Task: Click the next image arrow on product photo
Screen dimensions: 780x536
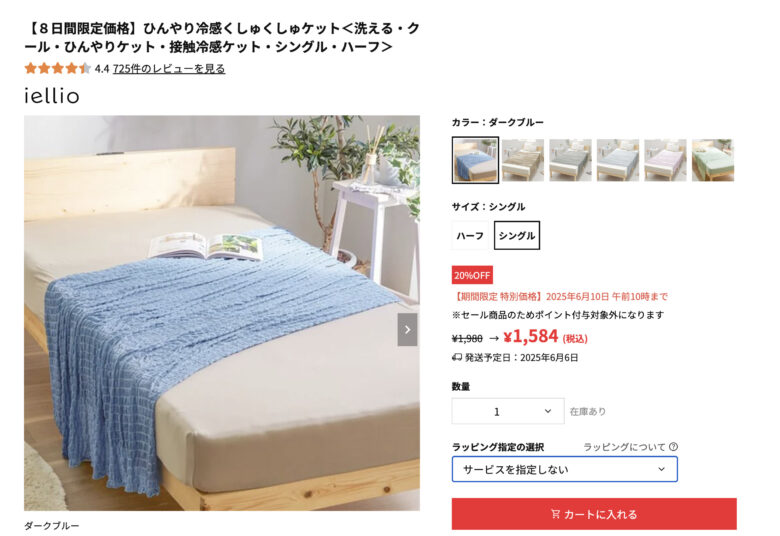Action: click(407, 329)
